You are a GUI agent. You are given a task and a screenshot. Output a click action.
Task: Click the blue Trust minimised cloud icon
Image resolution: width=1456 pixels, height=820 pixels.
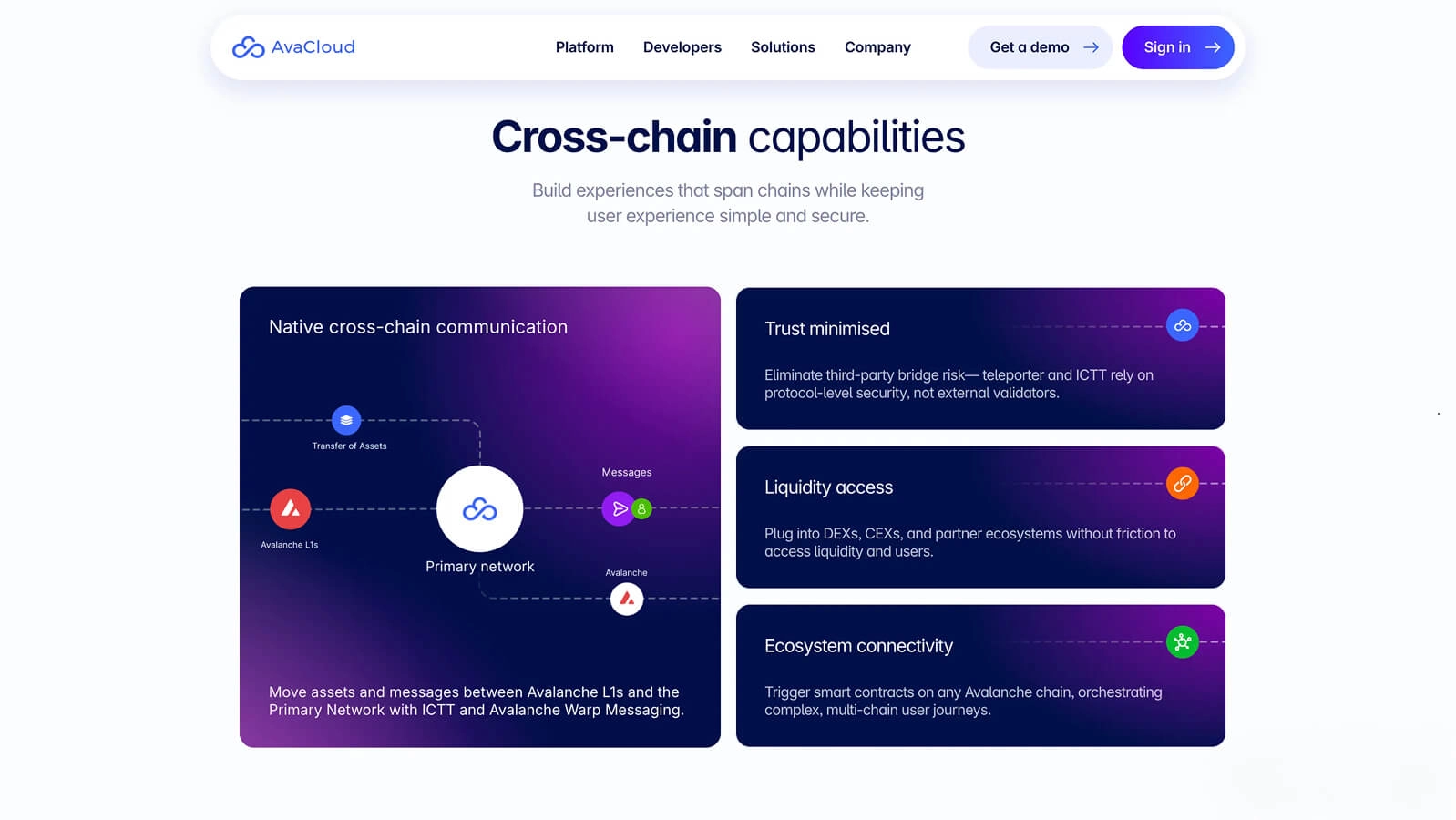[x=1182, y=325]
